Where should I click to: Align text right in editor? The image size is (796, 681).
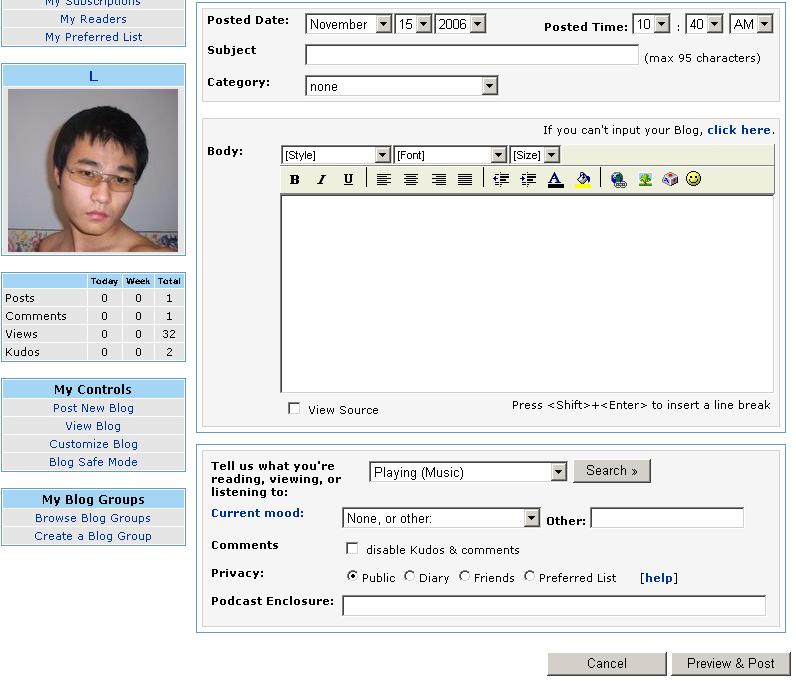tap(438, 179)
